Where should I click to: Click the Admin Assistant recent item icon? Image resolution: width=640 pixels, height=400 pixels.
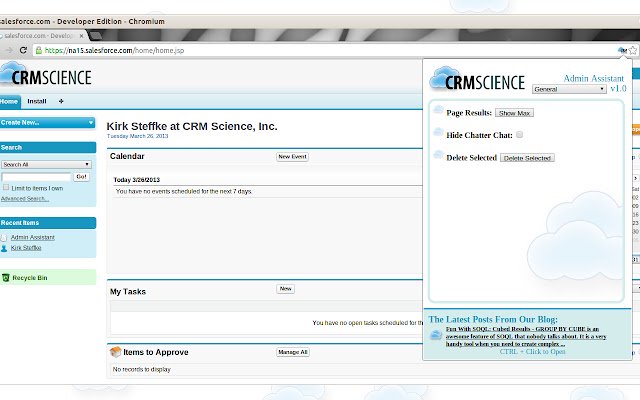coord(4,238)
